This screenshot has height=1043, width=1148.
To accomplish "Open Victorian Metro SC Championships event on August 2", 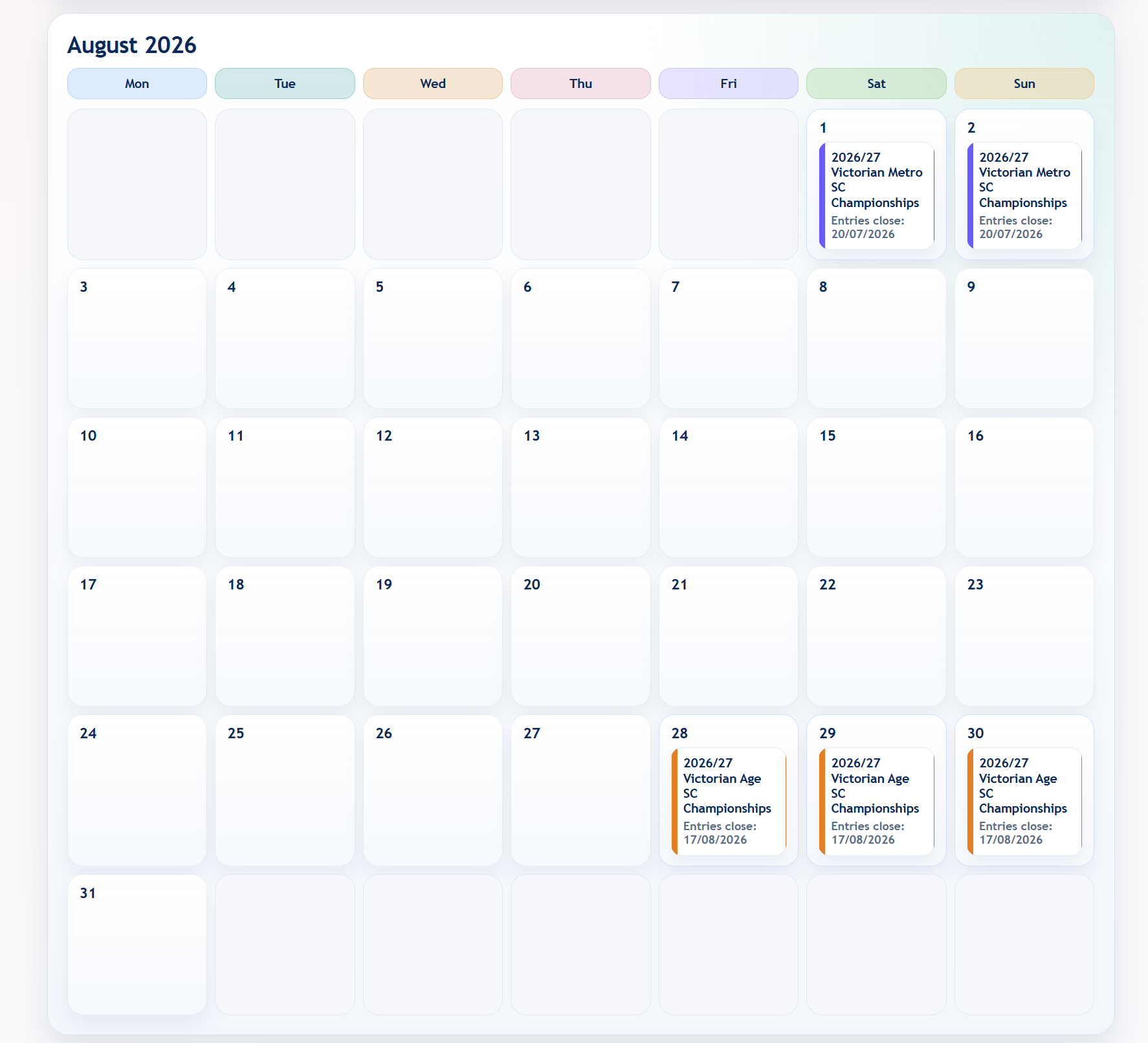I will [x=1024, y=195].
